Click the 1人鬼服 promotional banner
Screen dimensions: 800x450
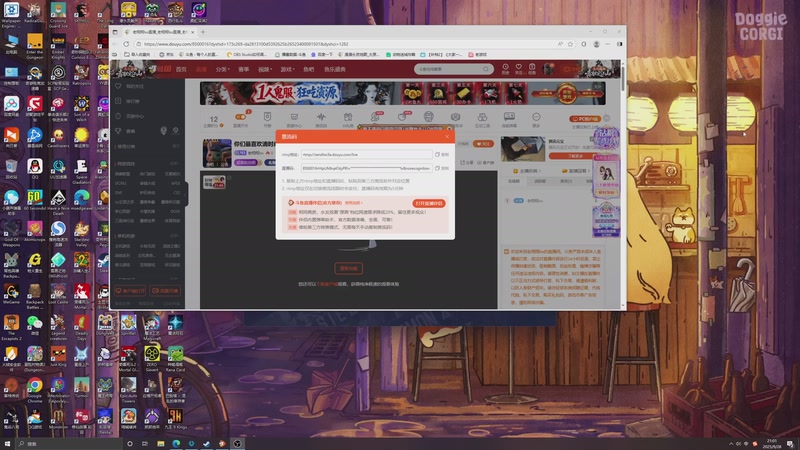click(403, 93)
